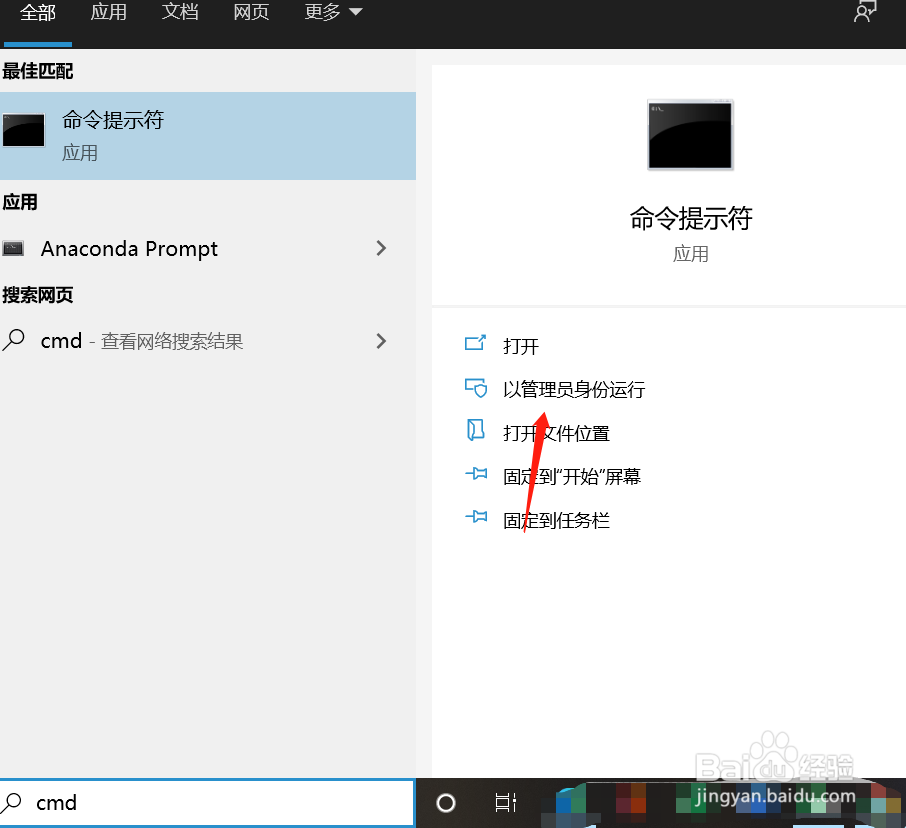Open Task View icon on taskbar
This screenshot has height=828, width=906.
[x=506, y=803]
